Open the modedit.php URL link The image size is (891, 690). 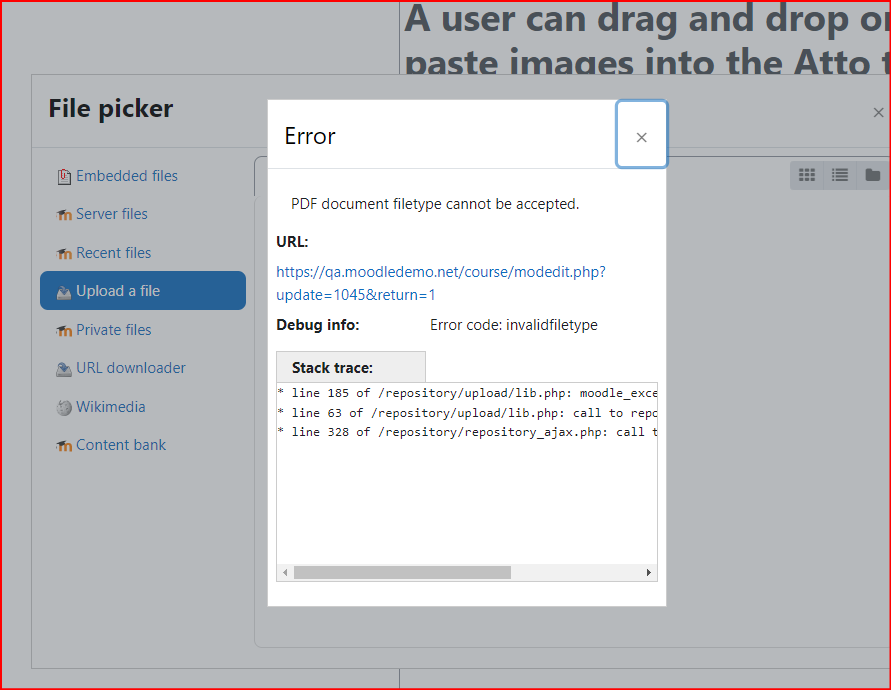click(x=441, y=283)
